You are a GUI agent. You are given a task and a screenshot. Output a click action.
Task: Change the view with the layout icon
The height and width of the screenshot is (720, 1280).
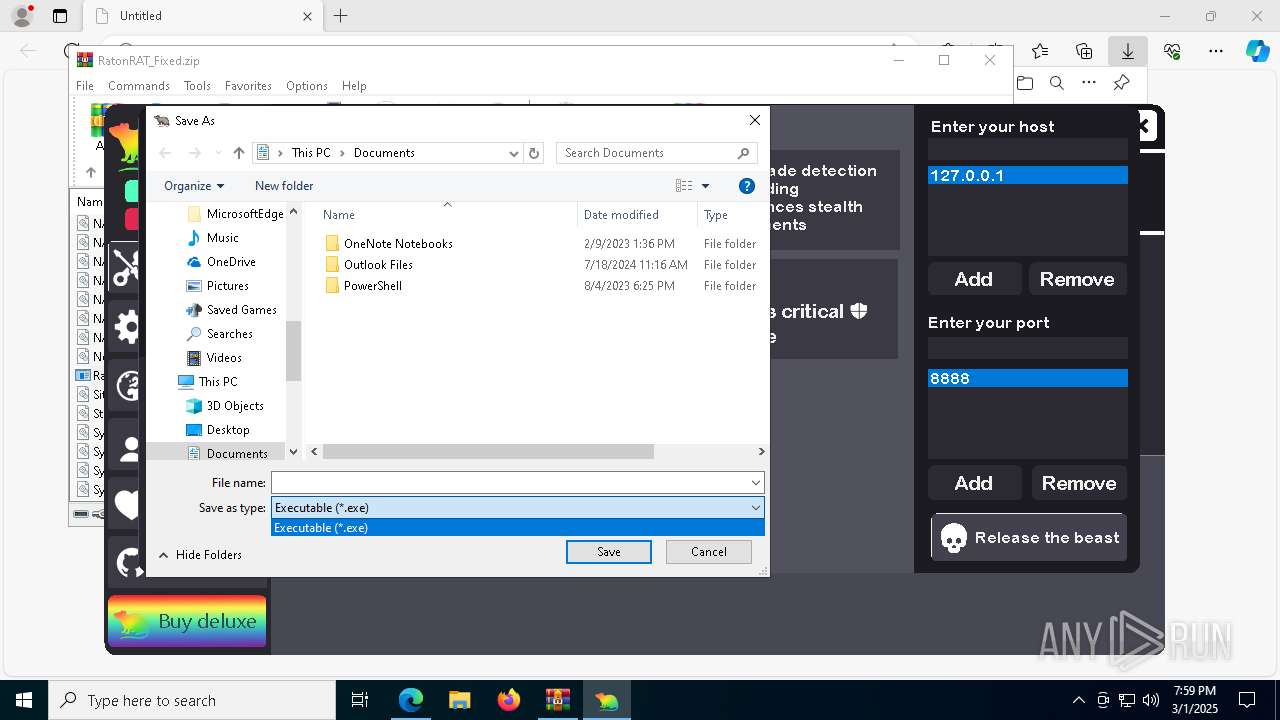684,186
